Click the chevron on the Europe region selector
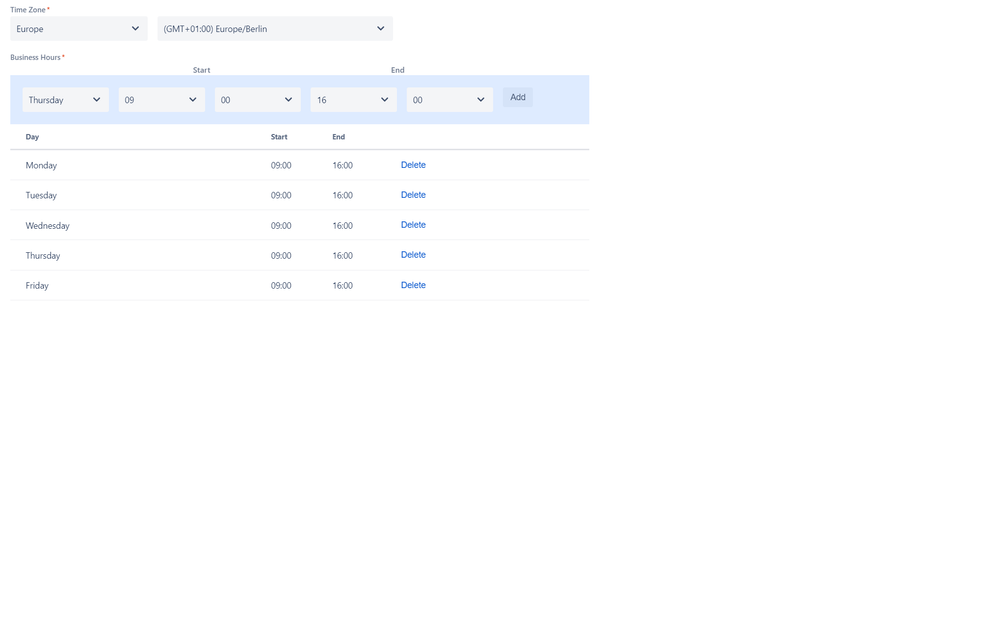Screen dimensions: 999x640 (x=137, y=28)
